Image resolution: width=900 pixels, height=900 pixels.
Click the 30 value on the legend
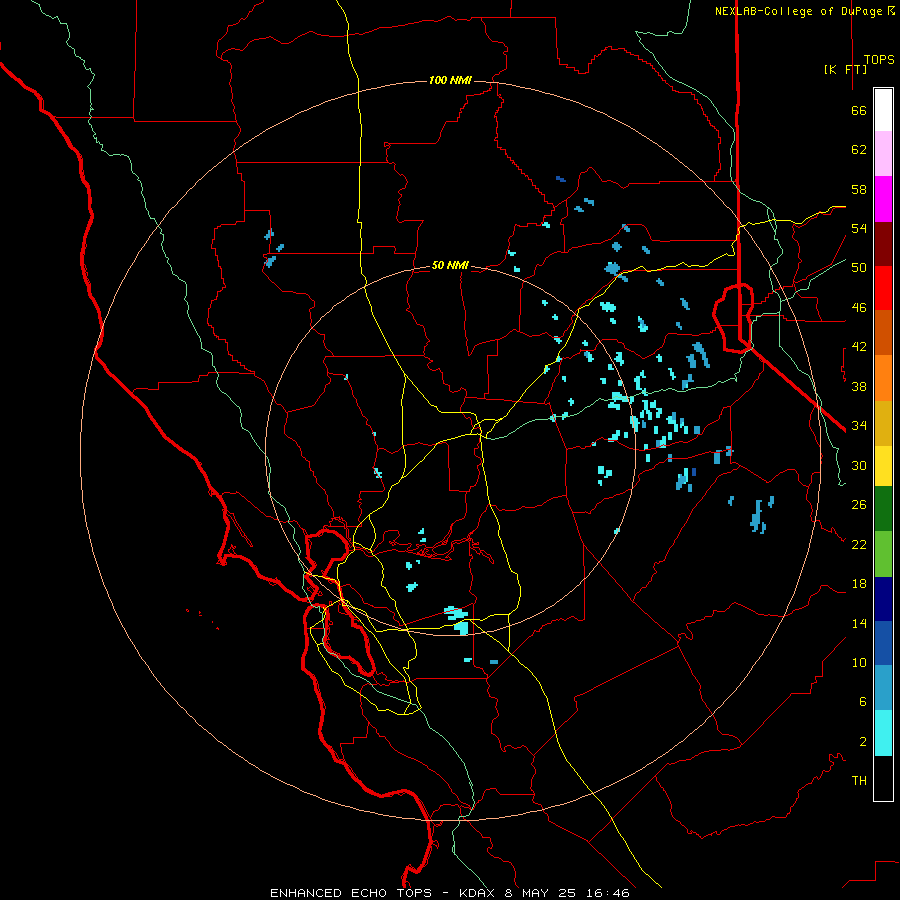click(859, 465)
